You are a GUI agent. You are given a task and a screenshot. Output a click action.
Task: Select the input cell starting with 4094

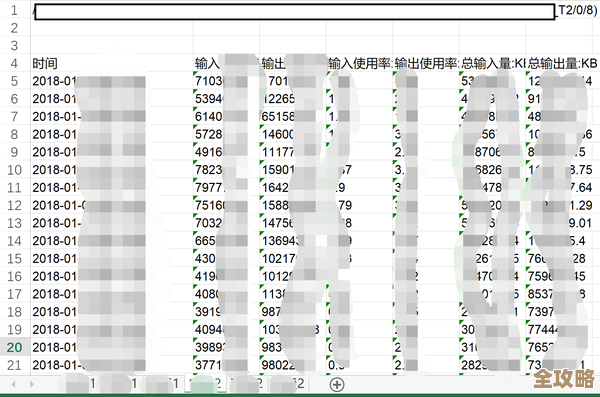click(226, 330)
